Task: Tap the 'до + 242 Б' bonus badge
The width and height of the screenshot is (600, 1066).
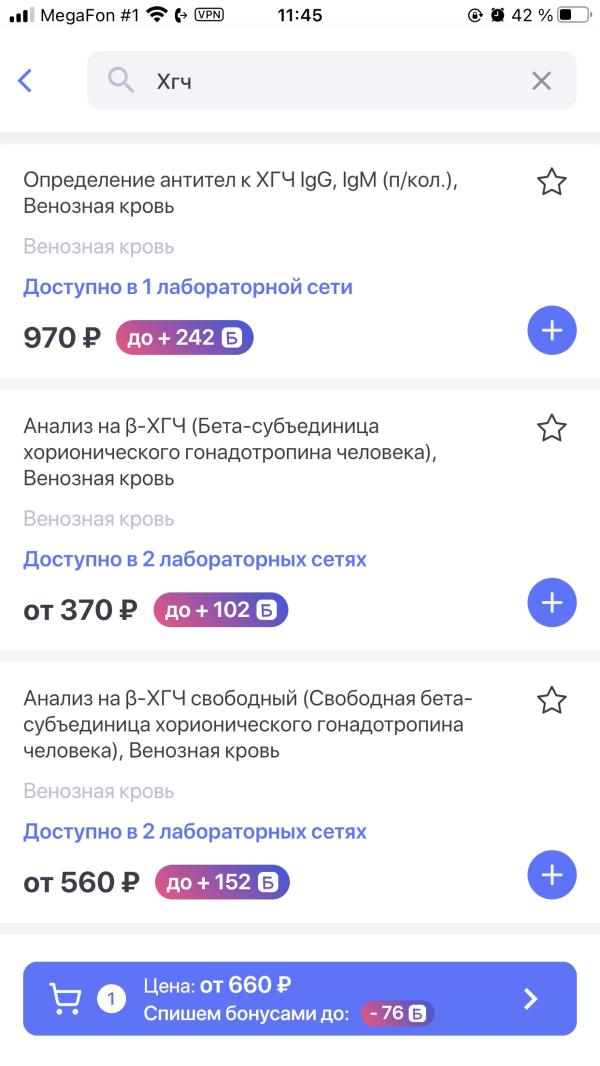Action: pyautogui.click(x=184, y=337)
